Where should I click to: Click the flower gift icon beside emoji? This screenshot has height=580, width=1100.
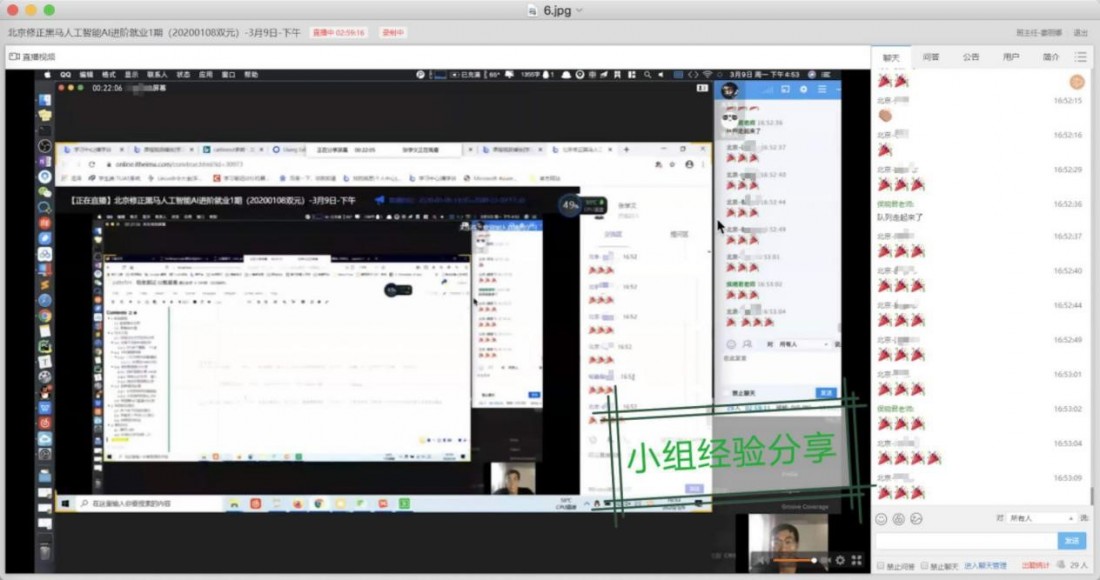click(898, 519)
